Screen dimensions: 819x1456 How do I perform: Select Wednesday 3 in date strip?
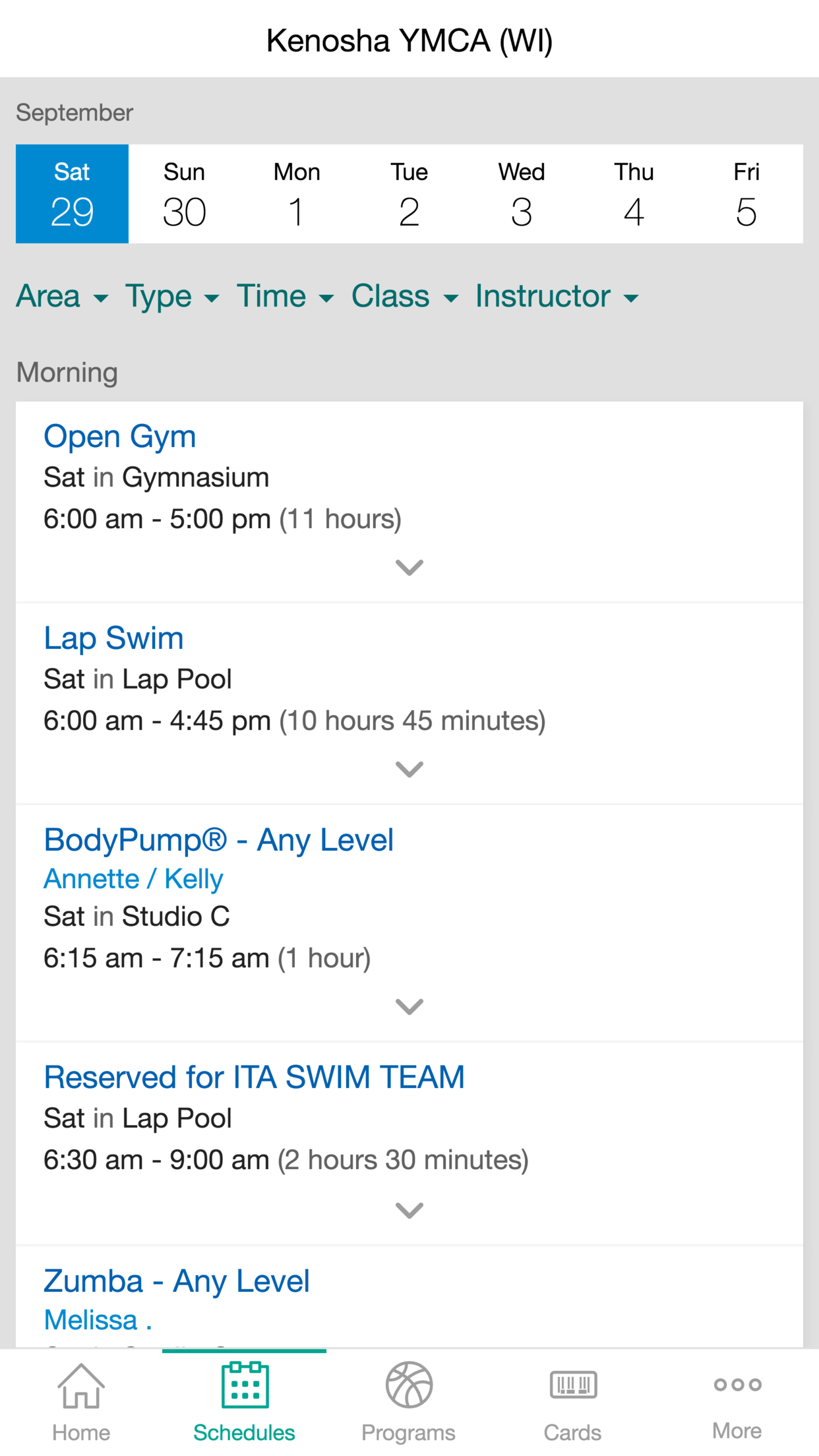point(522,194)
